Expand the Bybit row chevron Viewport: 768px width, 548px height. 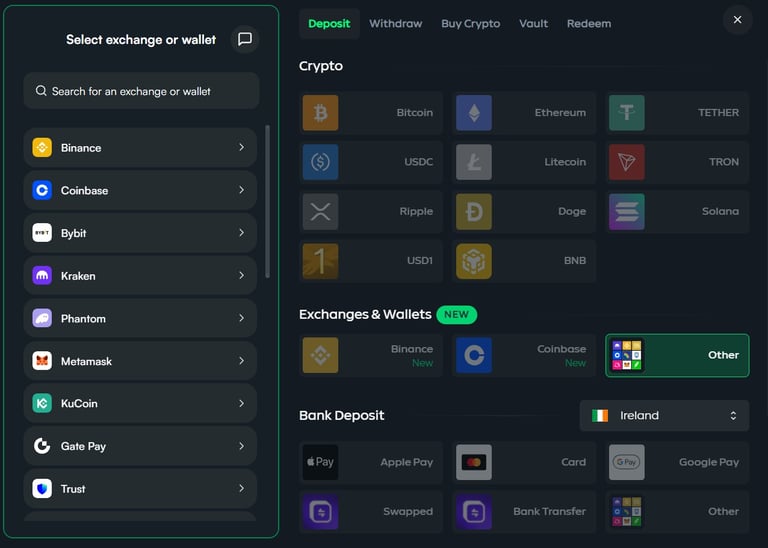point(241,233)
